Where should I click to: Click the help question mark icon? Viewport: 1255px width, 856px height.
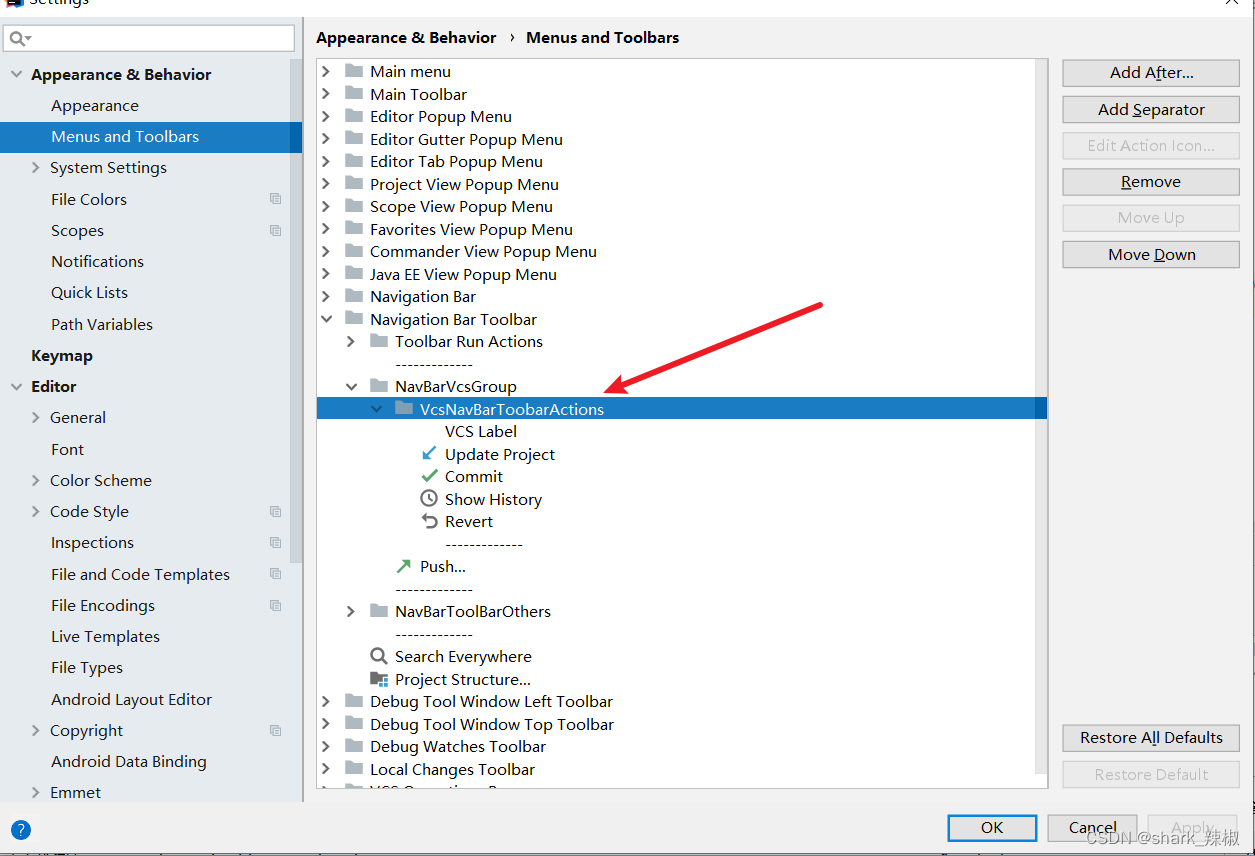pyautogui.click(x=21, y=829)
